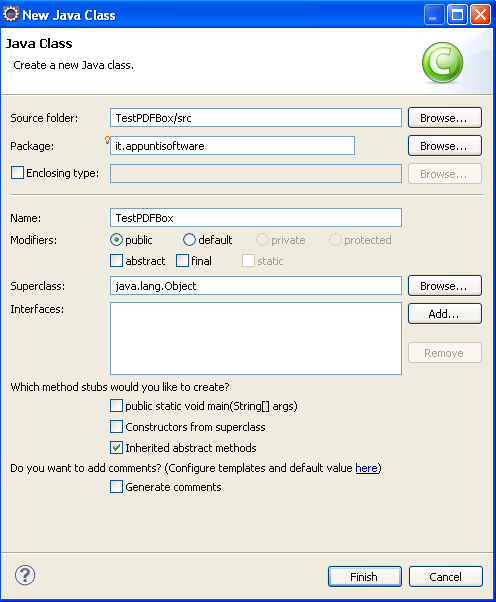Click the help question mark icon
Viewport: 496px width, 602px height.
[25, 575]
